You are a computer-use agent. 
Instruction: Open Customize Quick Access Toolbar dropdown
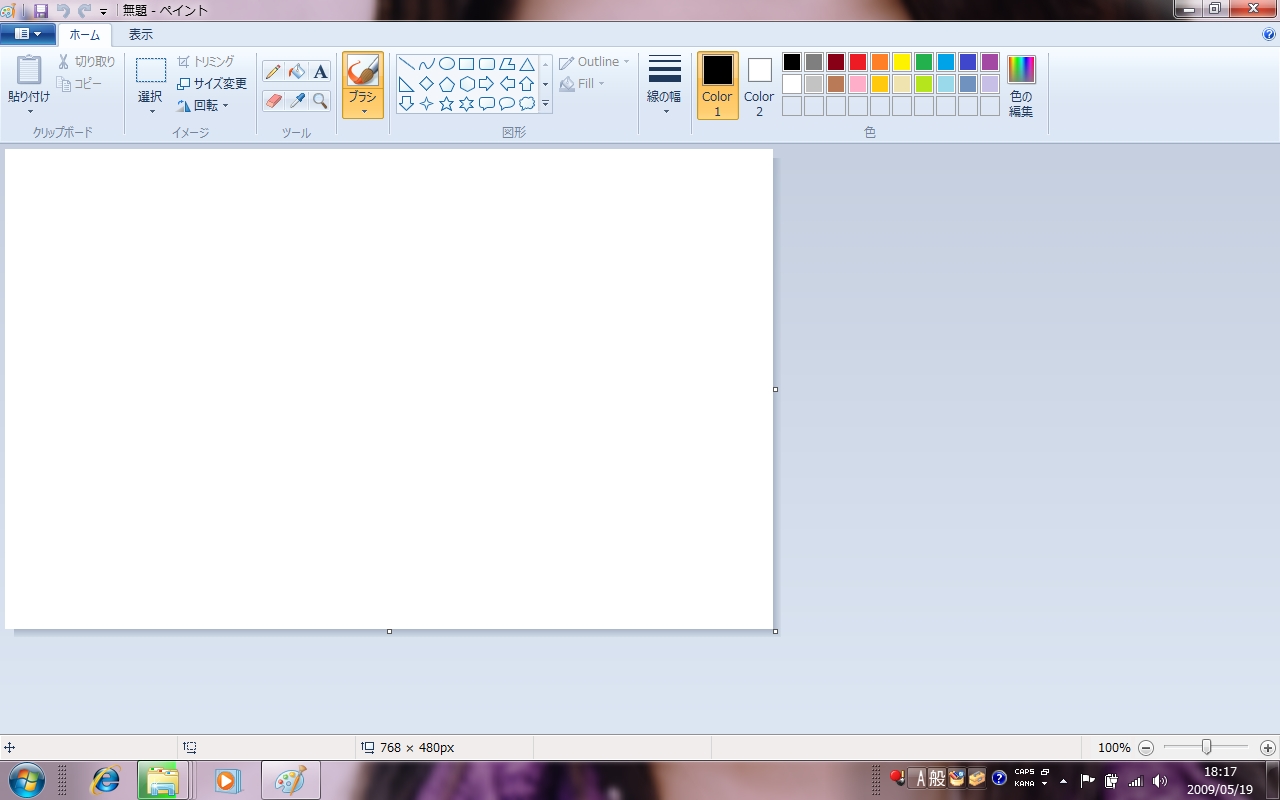[103, 11]
